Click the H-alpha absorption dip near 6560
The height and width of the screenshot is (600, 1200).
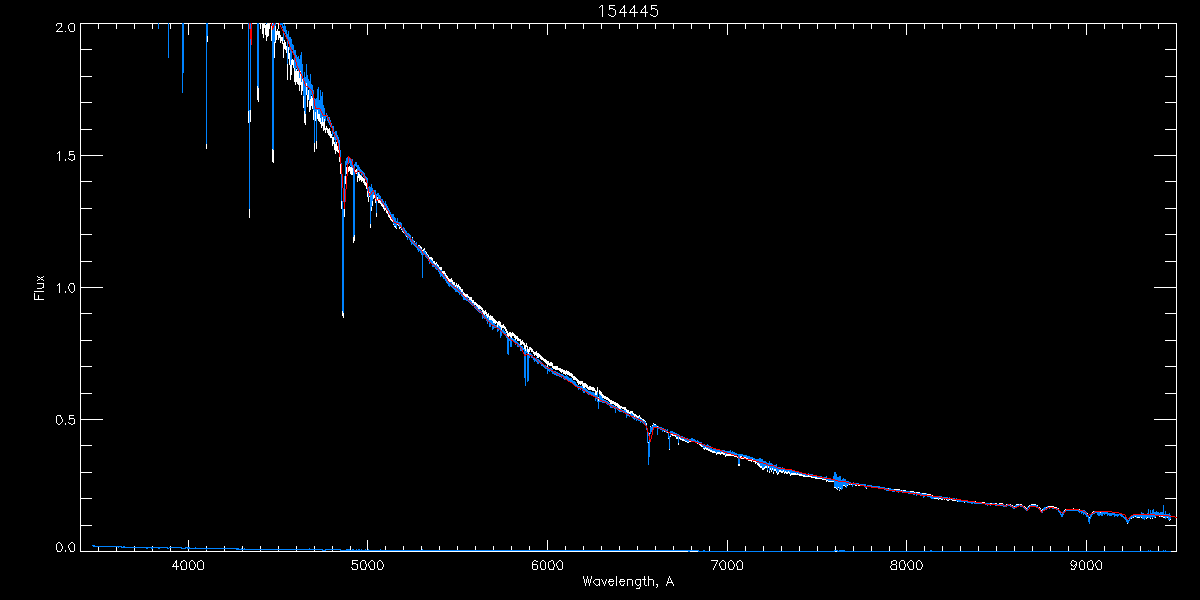pos(649,445)
